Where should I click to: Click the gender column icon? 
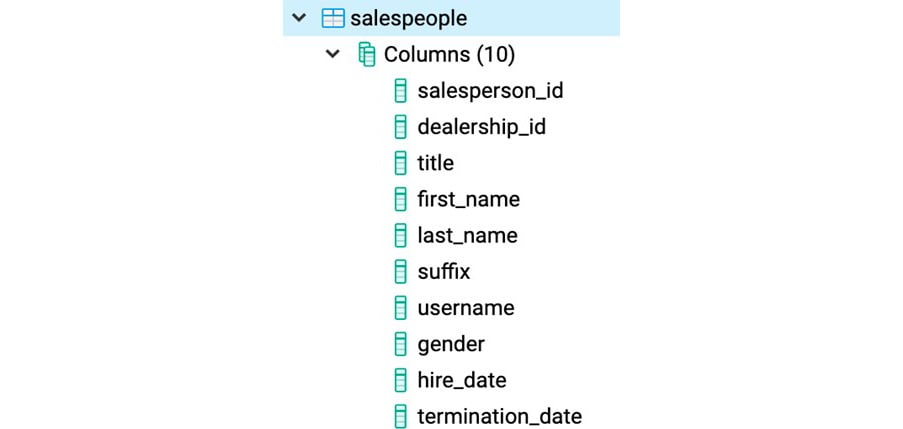click(x=400, y=344)
